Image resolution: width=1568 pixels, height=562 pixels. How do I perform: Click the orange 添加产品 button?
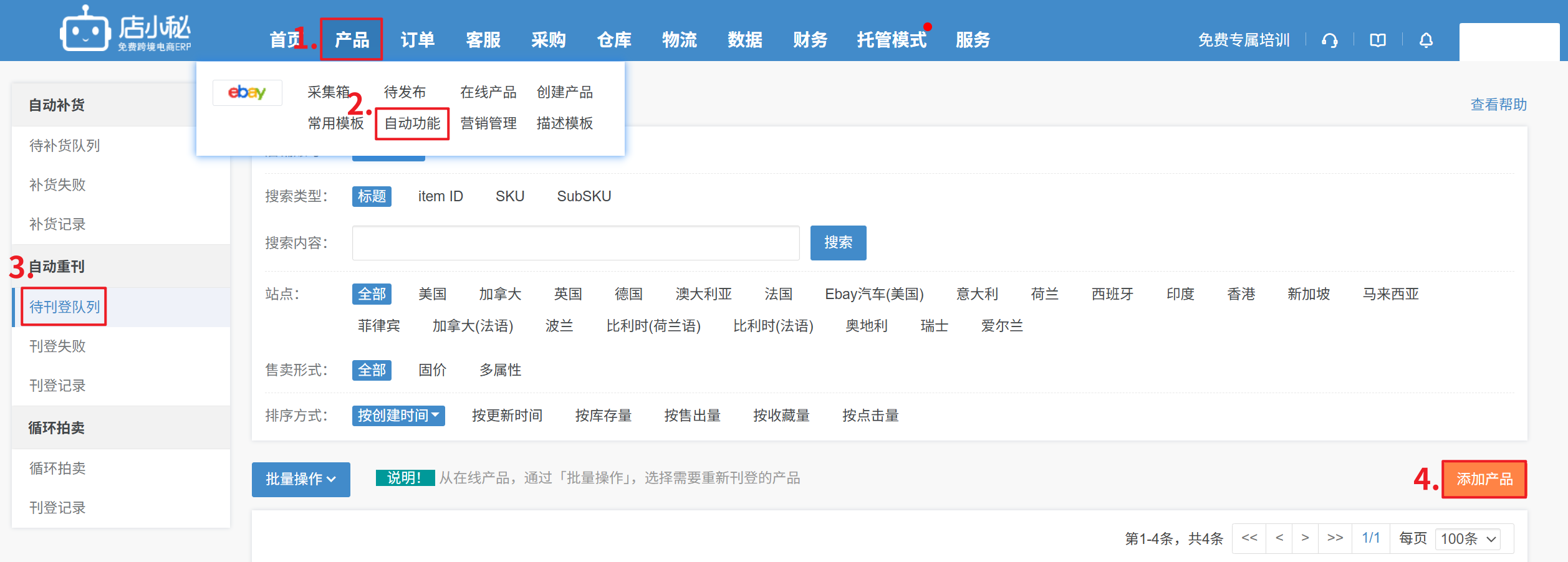pos(1484,479)
